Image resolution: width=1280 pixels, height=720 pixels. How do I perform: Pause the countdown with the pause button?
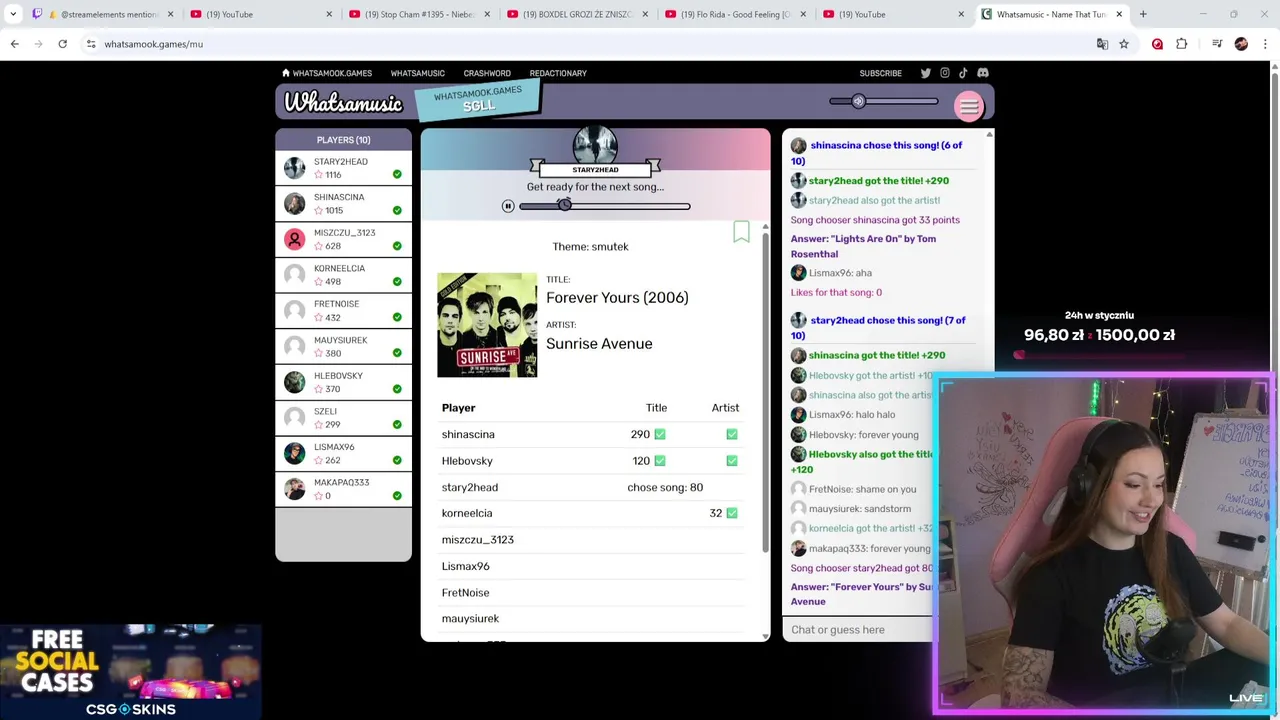(x=508, y=206)
